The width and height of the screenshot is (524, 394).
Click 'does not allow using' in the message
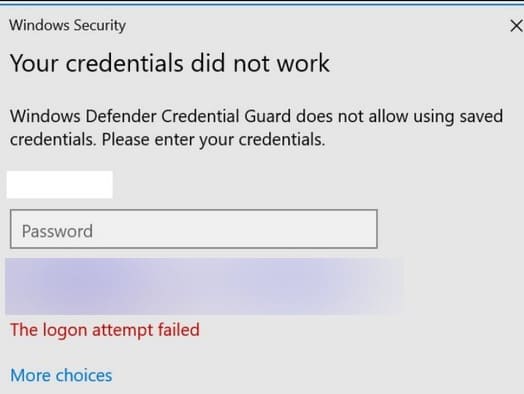click(375, 117)
